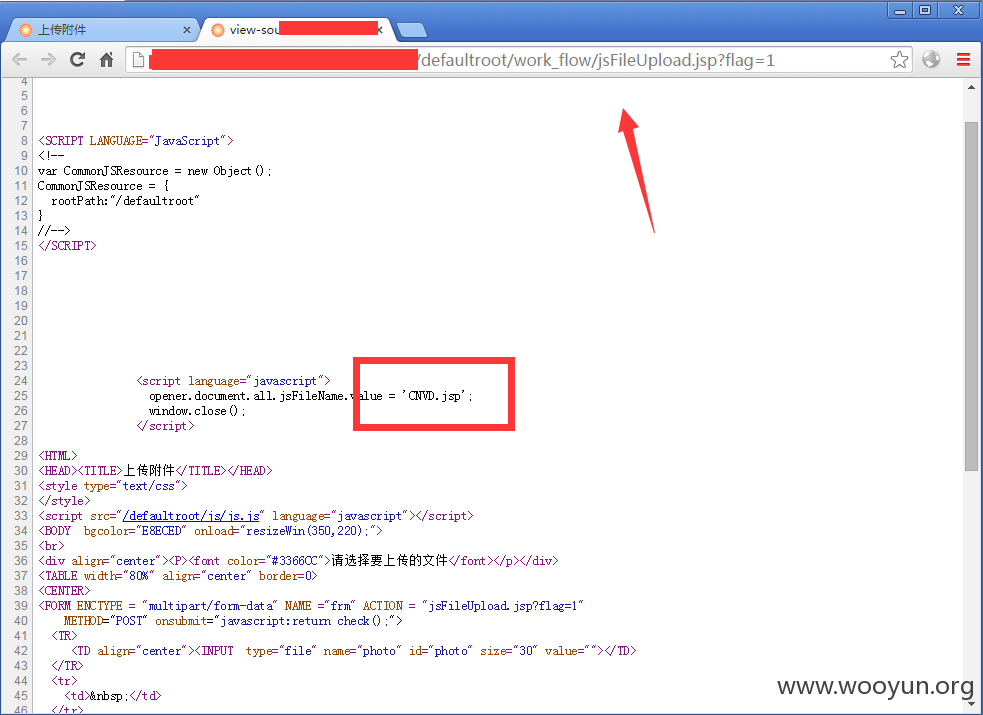Click the rootPath:"/defaultroot" line
This screenshot has height=715, width=983.
(x=125, y=201)
